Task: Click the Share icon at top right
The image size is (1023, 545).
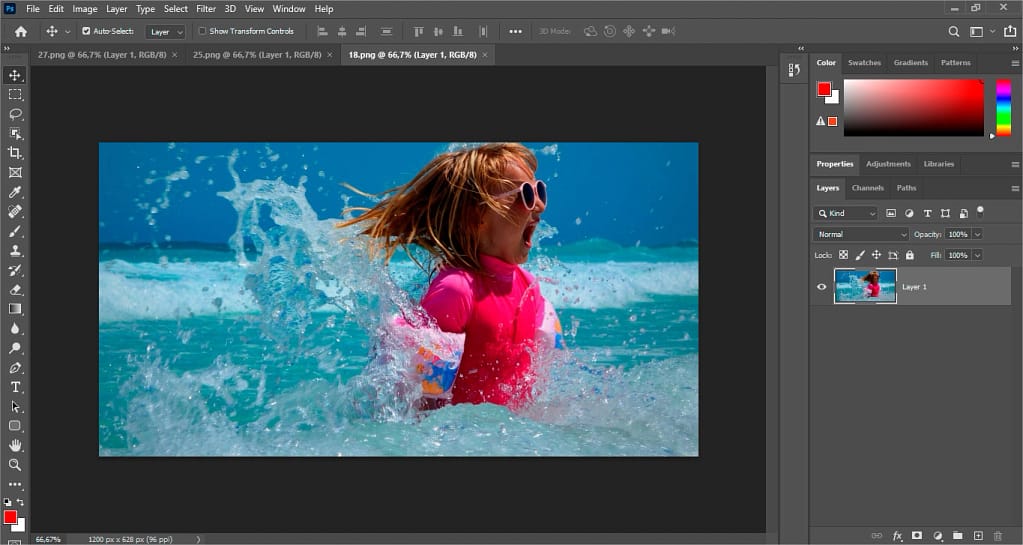Action: (x=1010, y=31)
